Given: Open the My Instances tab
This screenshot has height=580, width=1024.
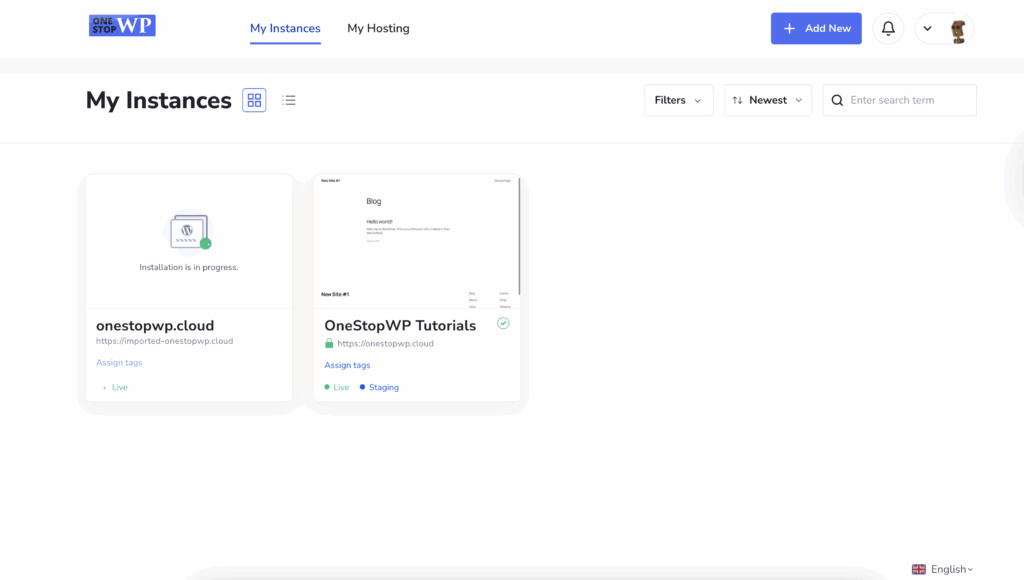Looking at the screenshot, I should click(285, 28).
